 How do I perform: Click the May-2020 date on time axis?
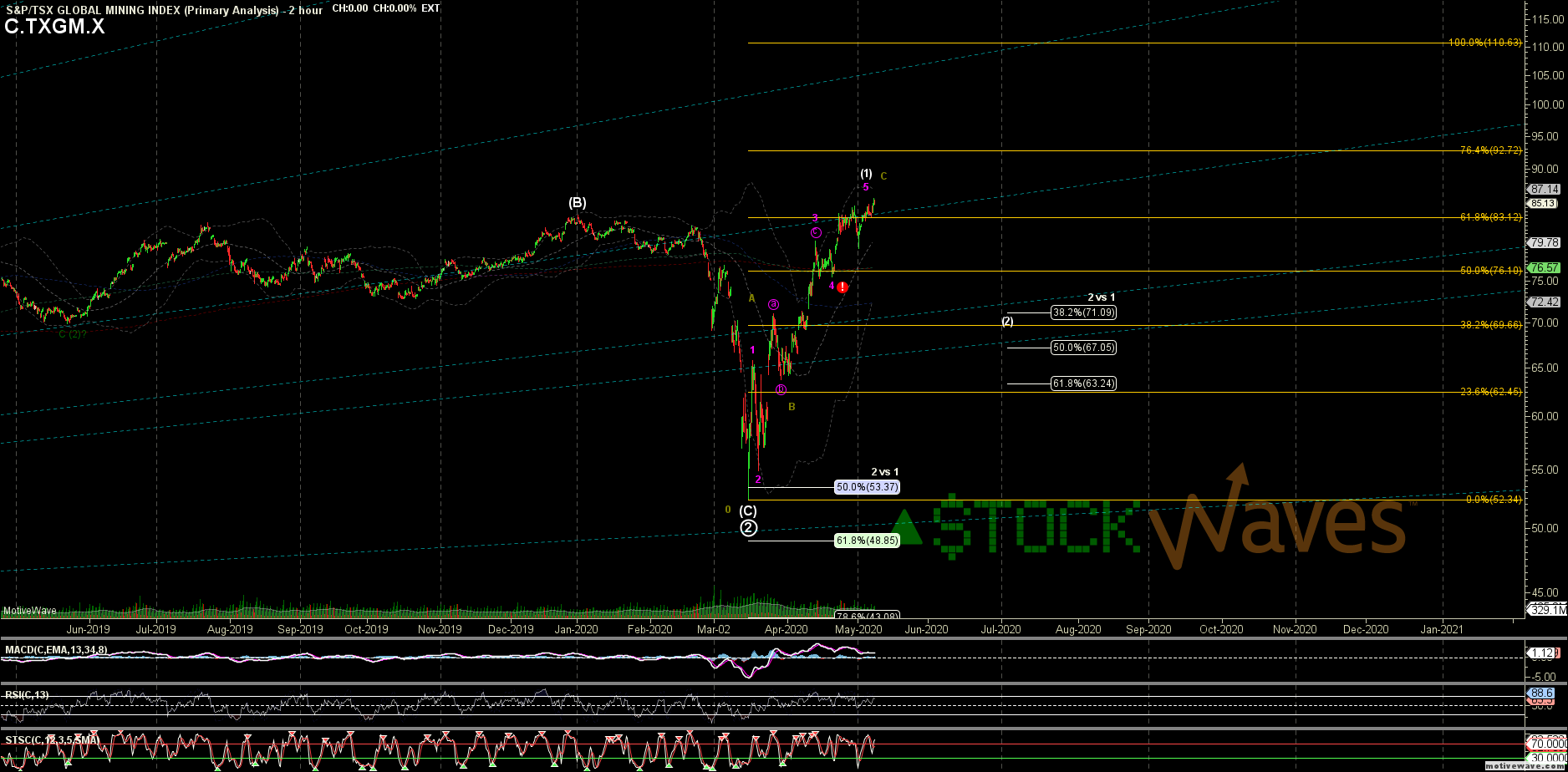tap(859, 629)
